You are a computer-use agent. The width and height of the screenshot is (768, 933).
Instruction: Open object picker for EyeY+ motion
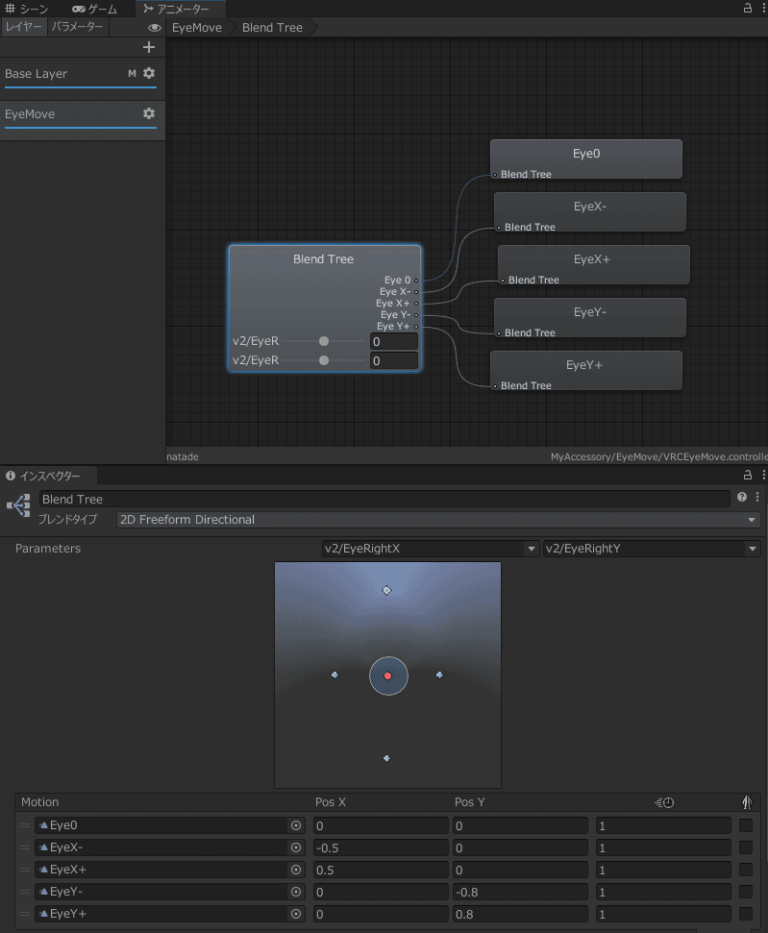296,914
